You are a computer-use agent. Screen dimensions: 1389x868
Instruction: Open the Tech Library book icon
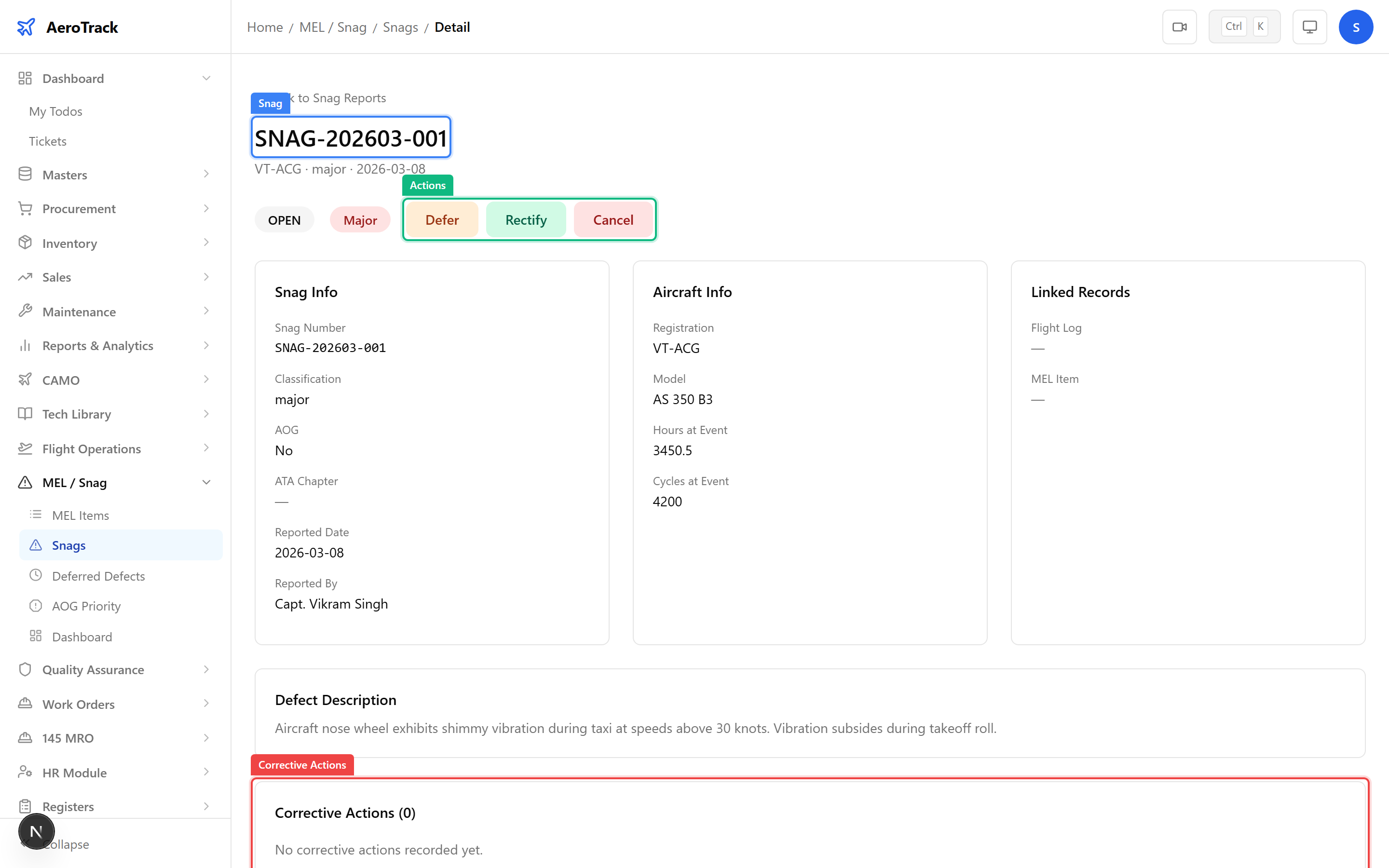point(25,413)
